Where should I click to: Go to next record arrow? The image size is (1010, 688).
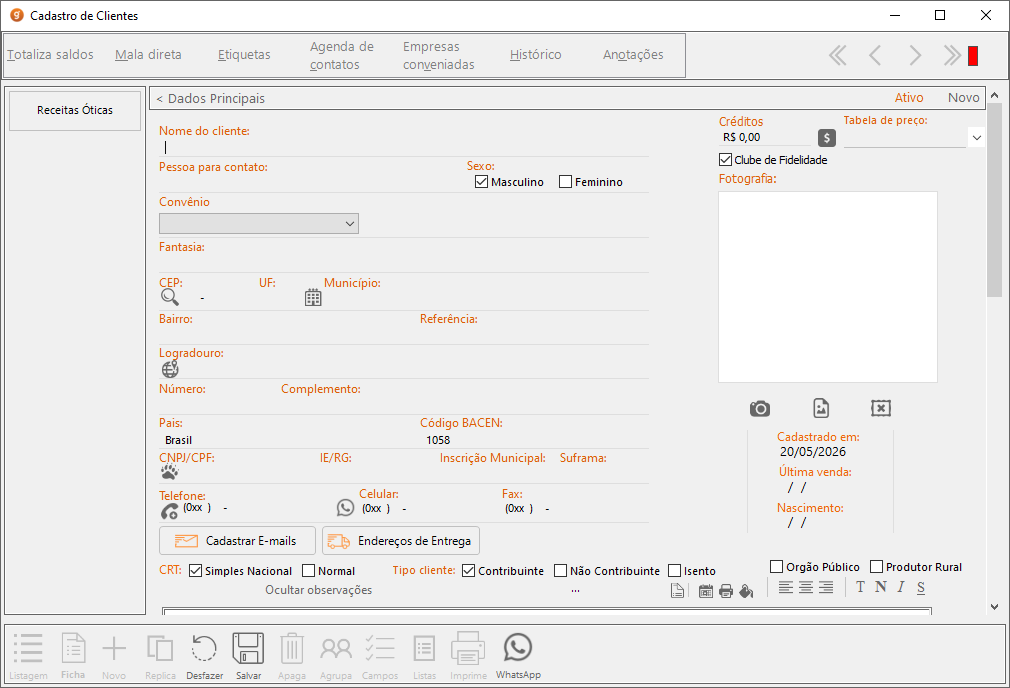point(915,55)
